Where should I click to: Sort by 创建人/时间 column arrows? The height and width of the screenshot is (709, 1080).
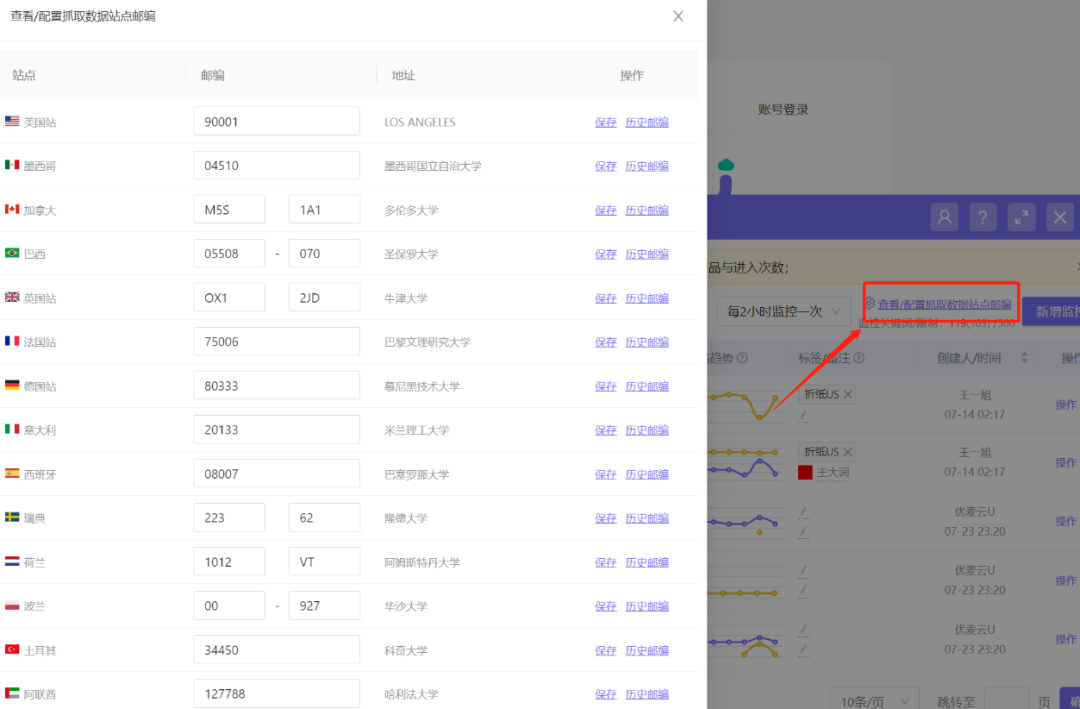coord(1024,358)
